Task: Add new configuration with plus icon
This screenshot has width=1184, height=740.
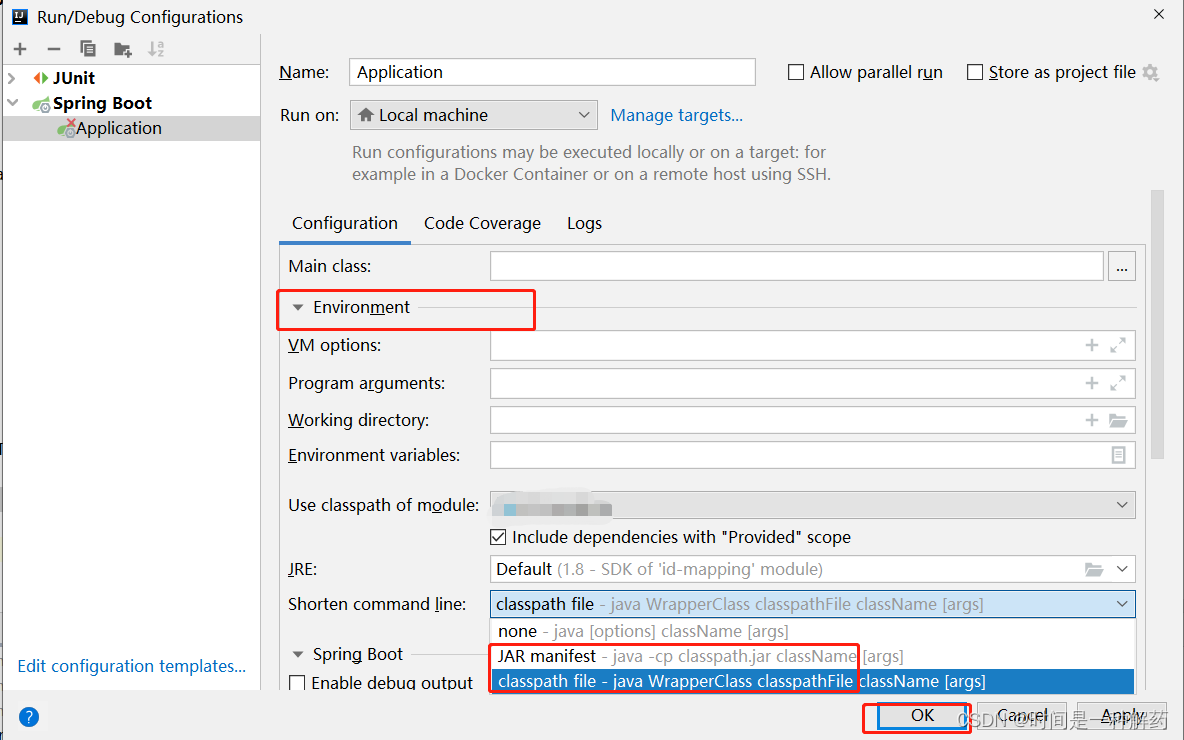Action: (x=20, y=49)
